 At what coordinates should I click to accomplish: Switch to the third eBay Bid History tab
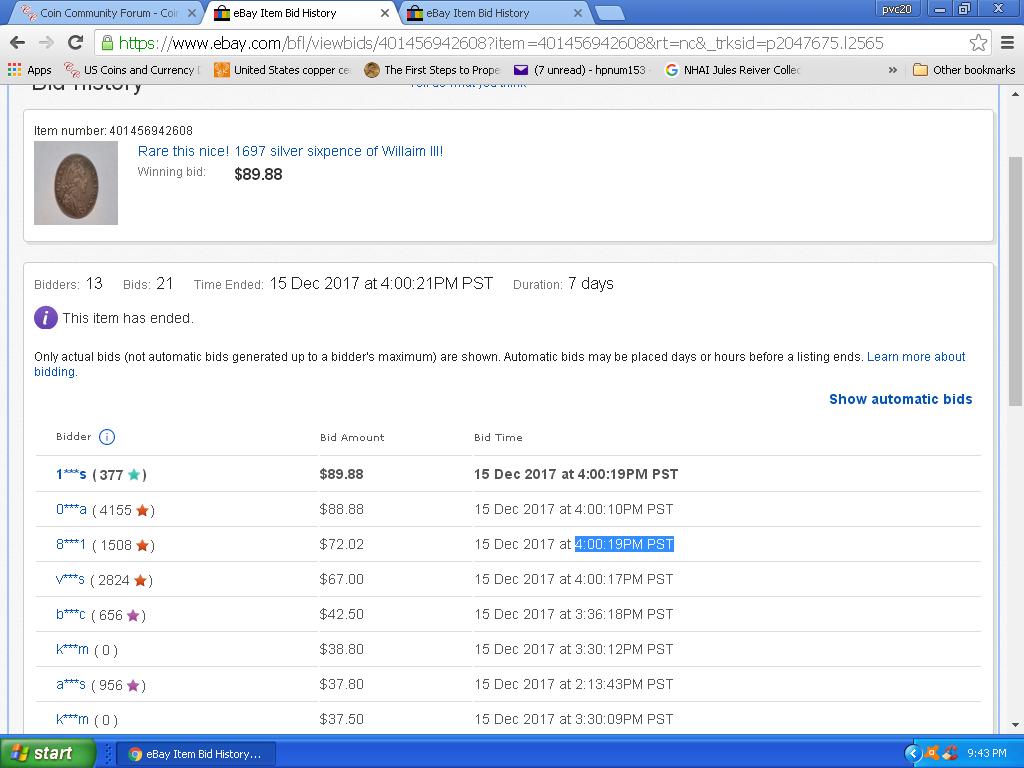494,13
